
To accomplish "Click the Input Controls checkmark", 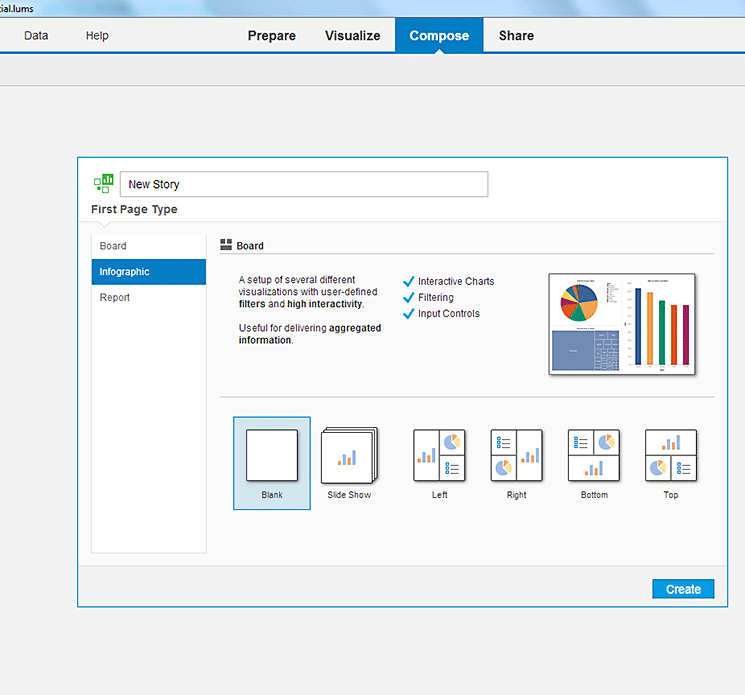I will pyautogui.click(x=408, y=314).
